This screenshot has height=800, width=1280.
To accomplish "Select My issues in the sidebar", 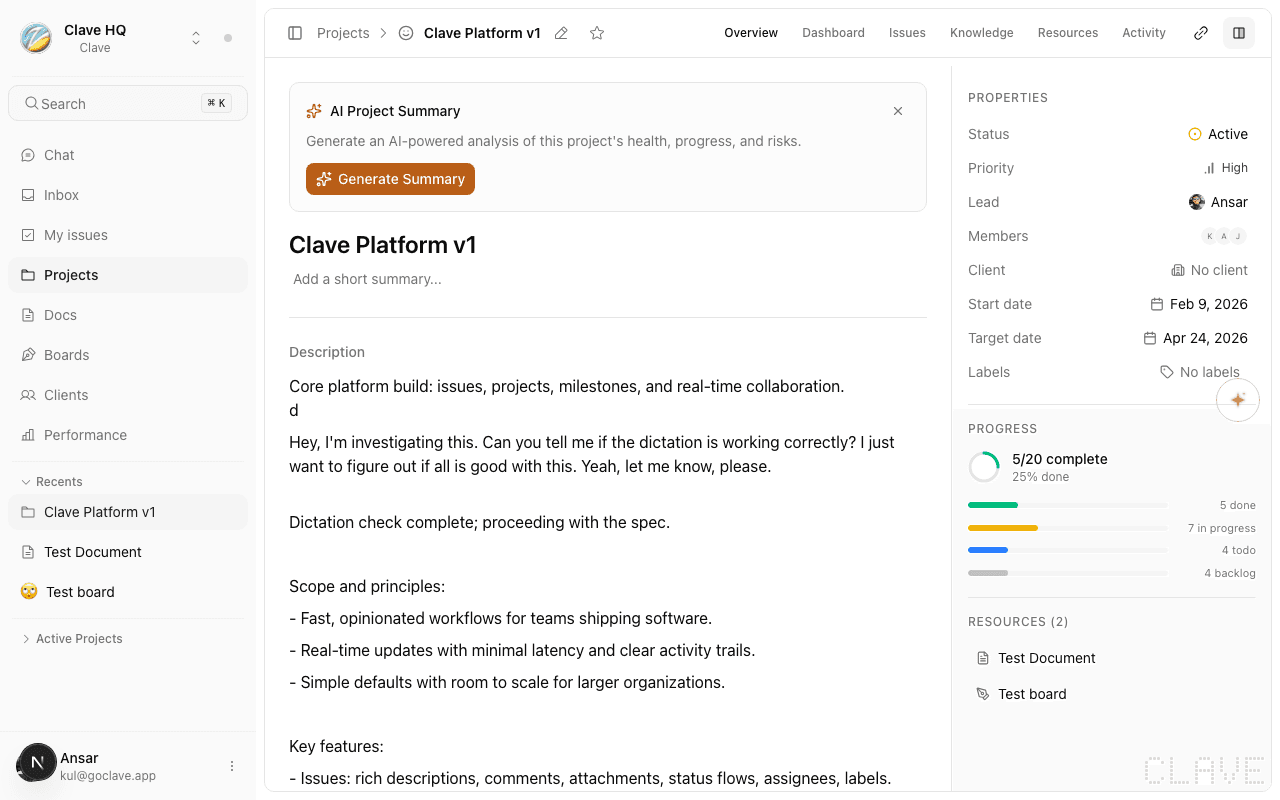I will coord(74,235).
